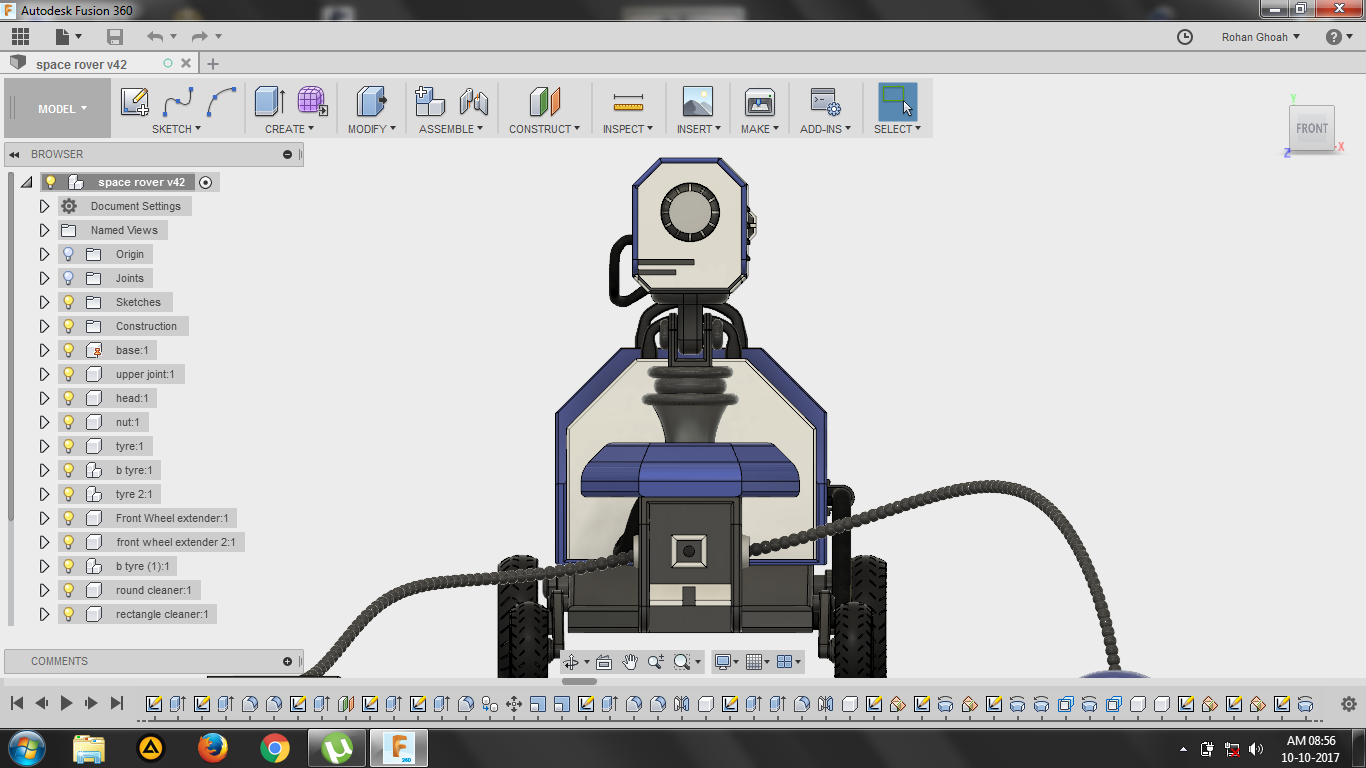Click the FRONT face of view cube
The height and width of the screenshot is (768, 1366).
tap(1312, 128)
